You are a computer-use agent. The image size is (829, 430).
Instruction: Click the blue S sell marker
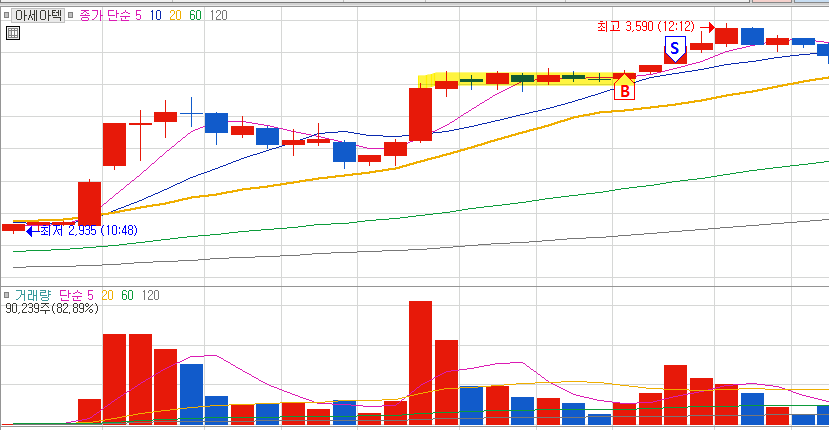click(x=675, y=49)
